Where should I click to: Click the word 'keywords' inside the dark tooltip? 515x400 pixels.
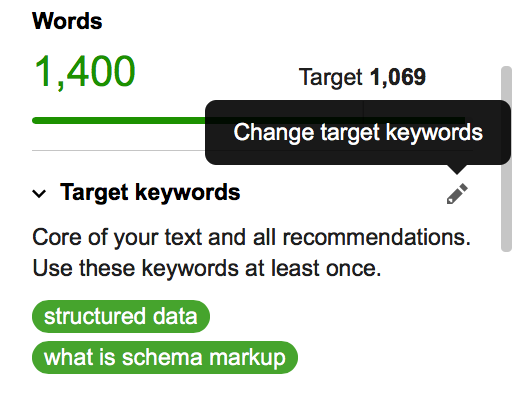(x=434, y=133)
